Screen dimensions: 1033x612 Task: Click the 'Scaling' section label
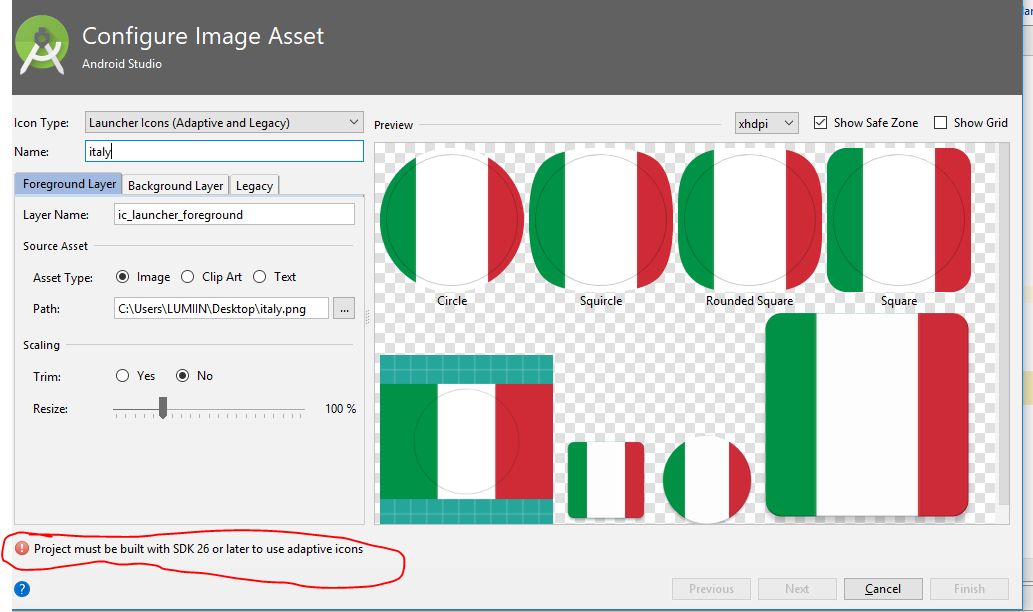42,345
